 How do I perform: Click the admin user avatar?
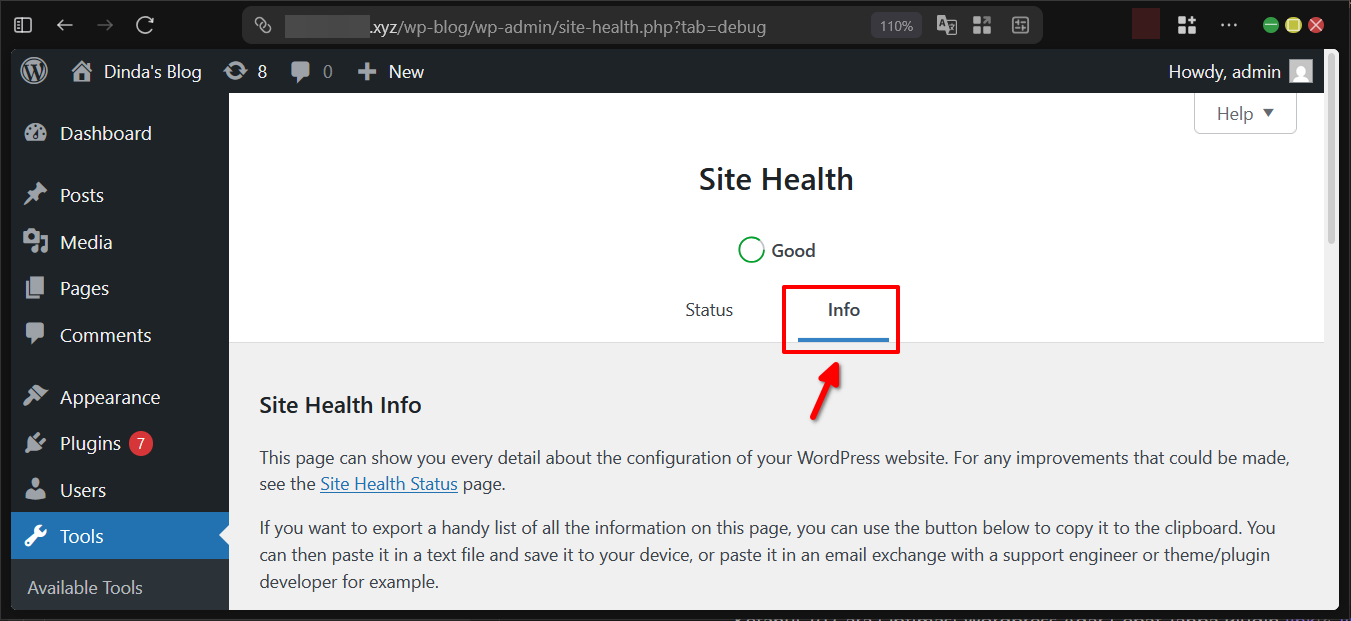[x=1299, y=70]
